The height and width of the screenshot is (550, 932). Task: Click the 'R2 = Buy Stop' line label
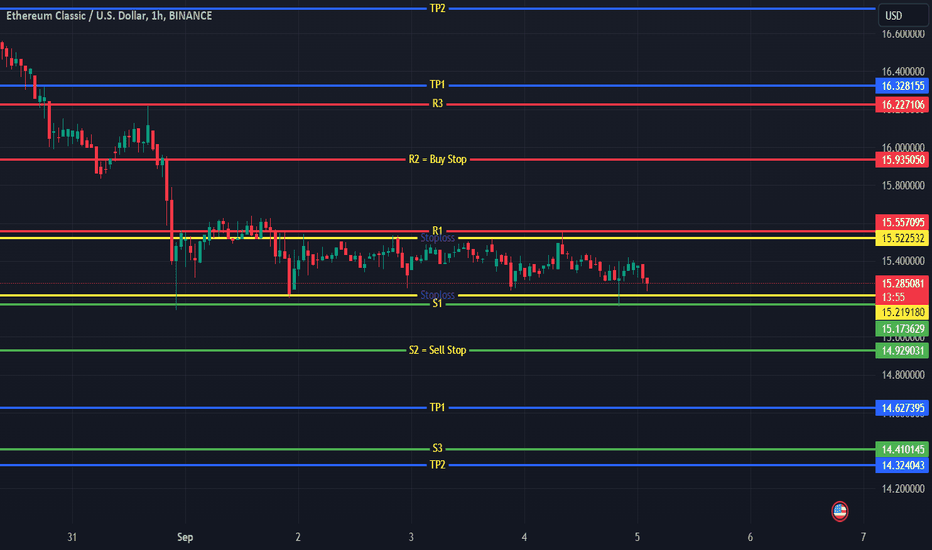pos(437,159)
